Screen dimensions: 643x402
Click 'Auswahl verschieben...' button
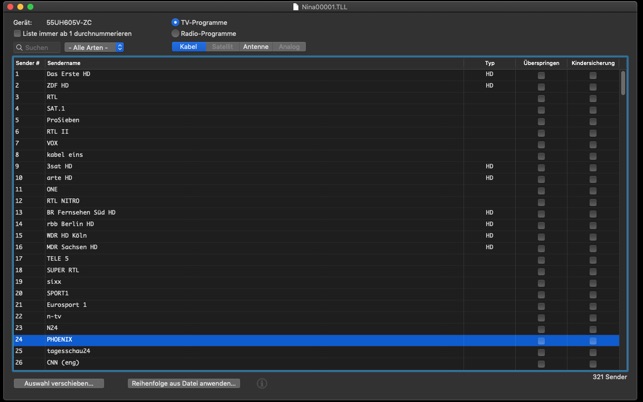(59, 384)
